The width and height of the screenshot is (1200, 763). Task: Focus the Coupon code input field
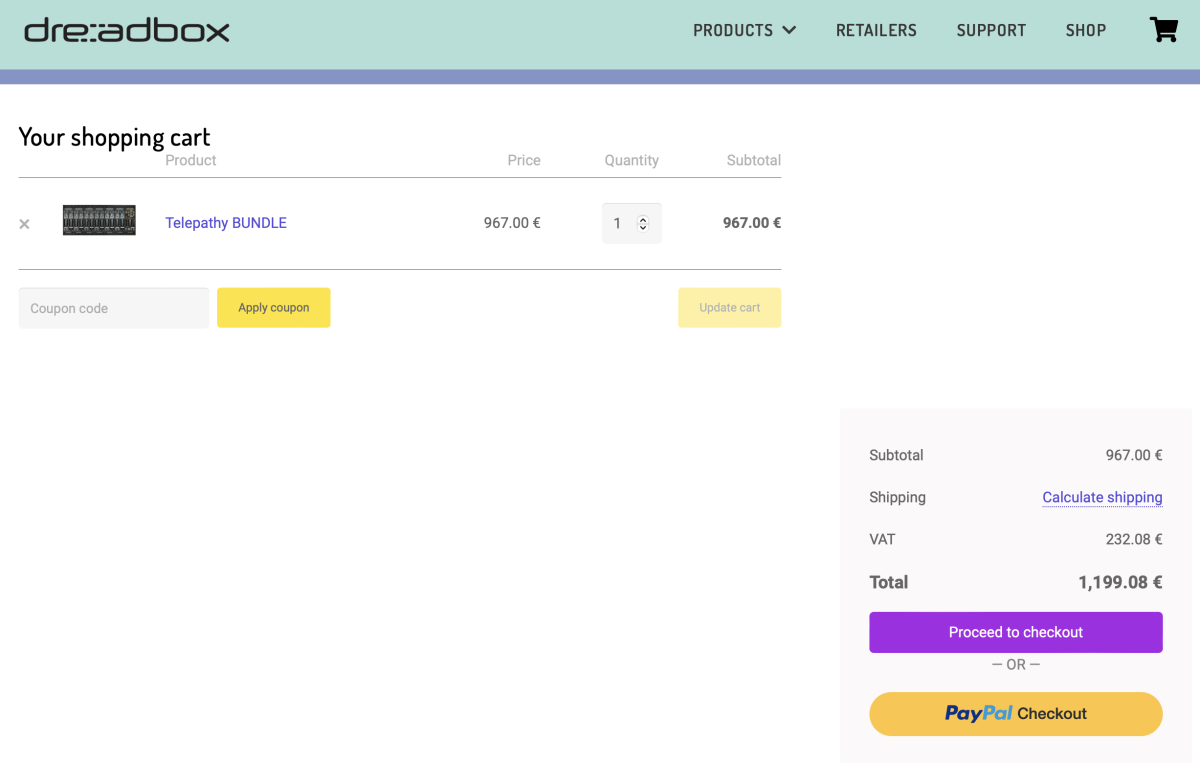(114, 308)
